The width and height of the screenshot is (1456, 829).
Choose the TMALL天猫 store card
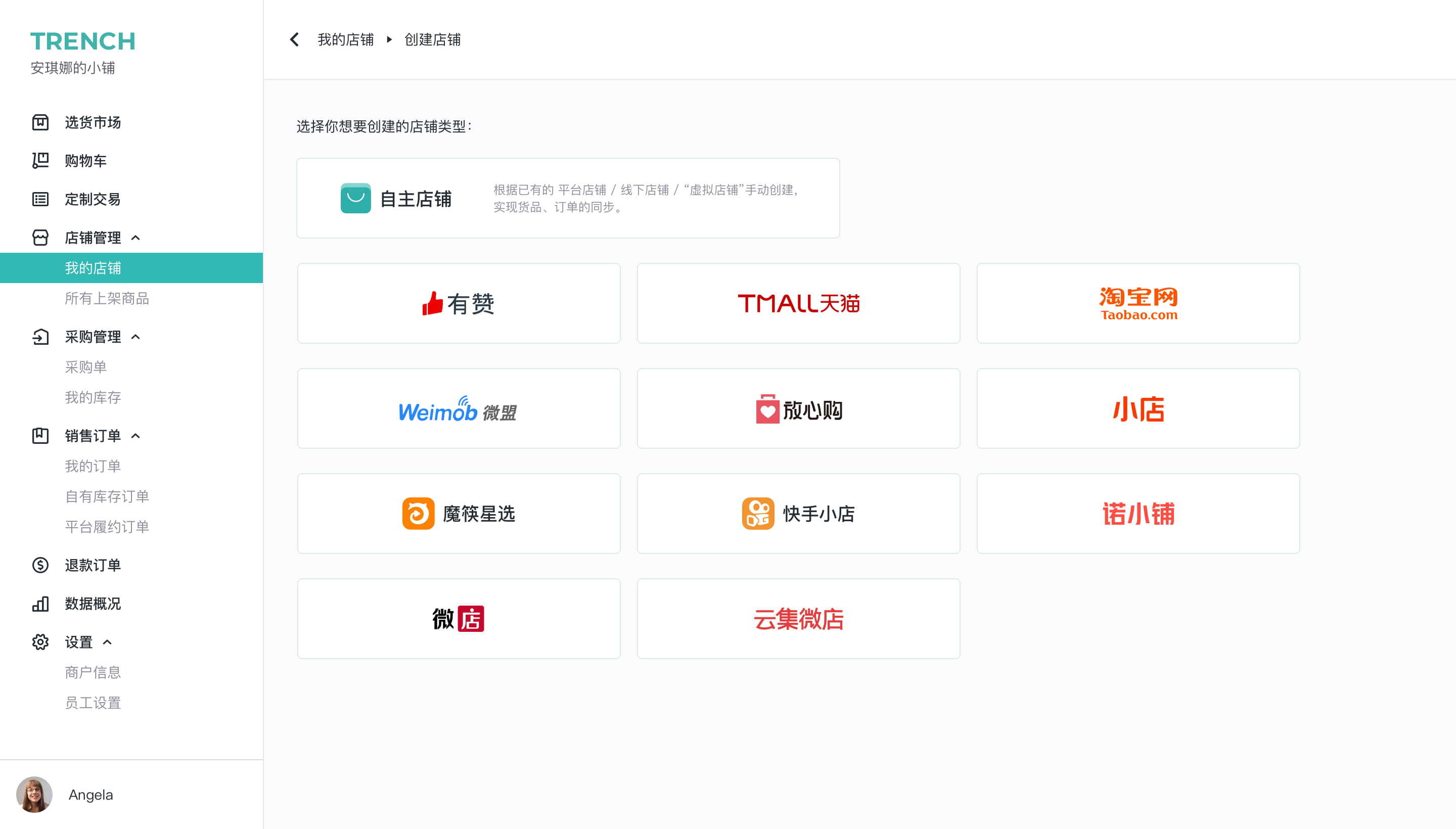pos(798,303)
